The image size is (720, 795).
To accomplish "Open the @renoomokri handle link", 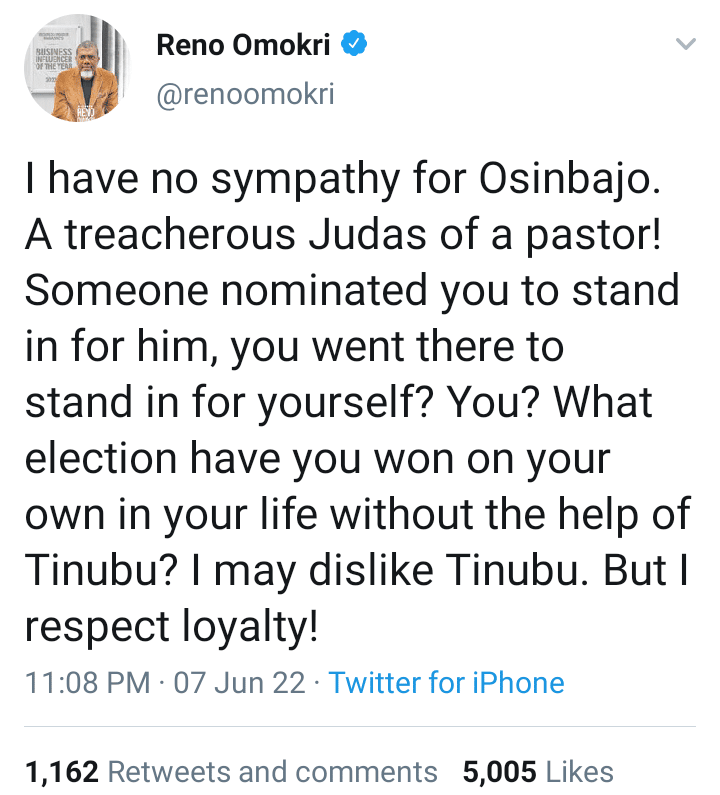I will pyautogui.click(x=245, y=95).
